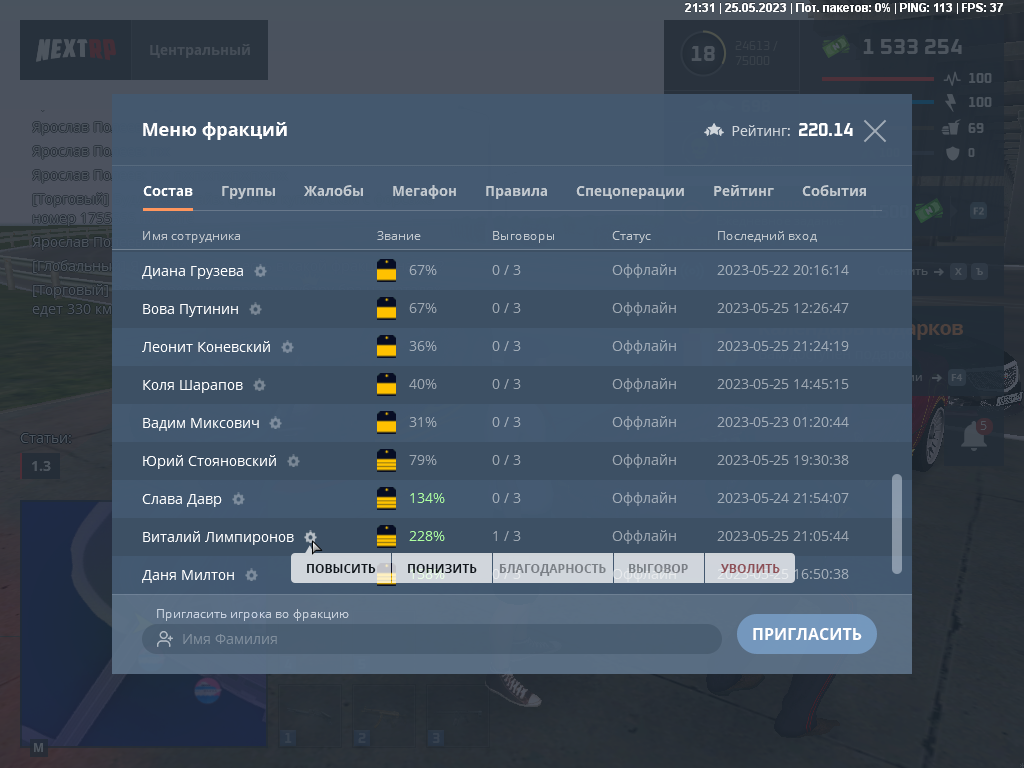Open gear settings for Диана Грузева
The height and width of the screenshot is (768, 1024).
261,271
